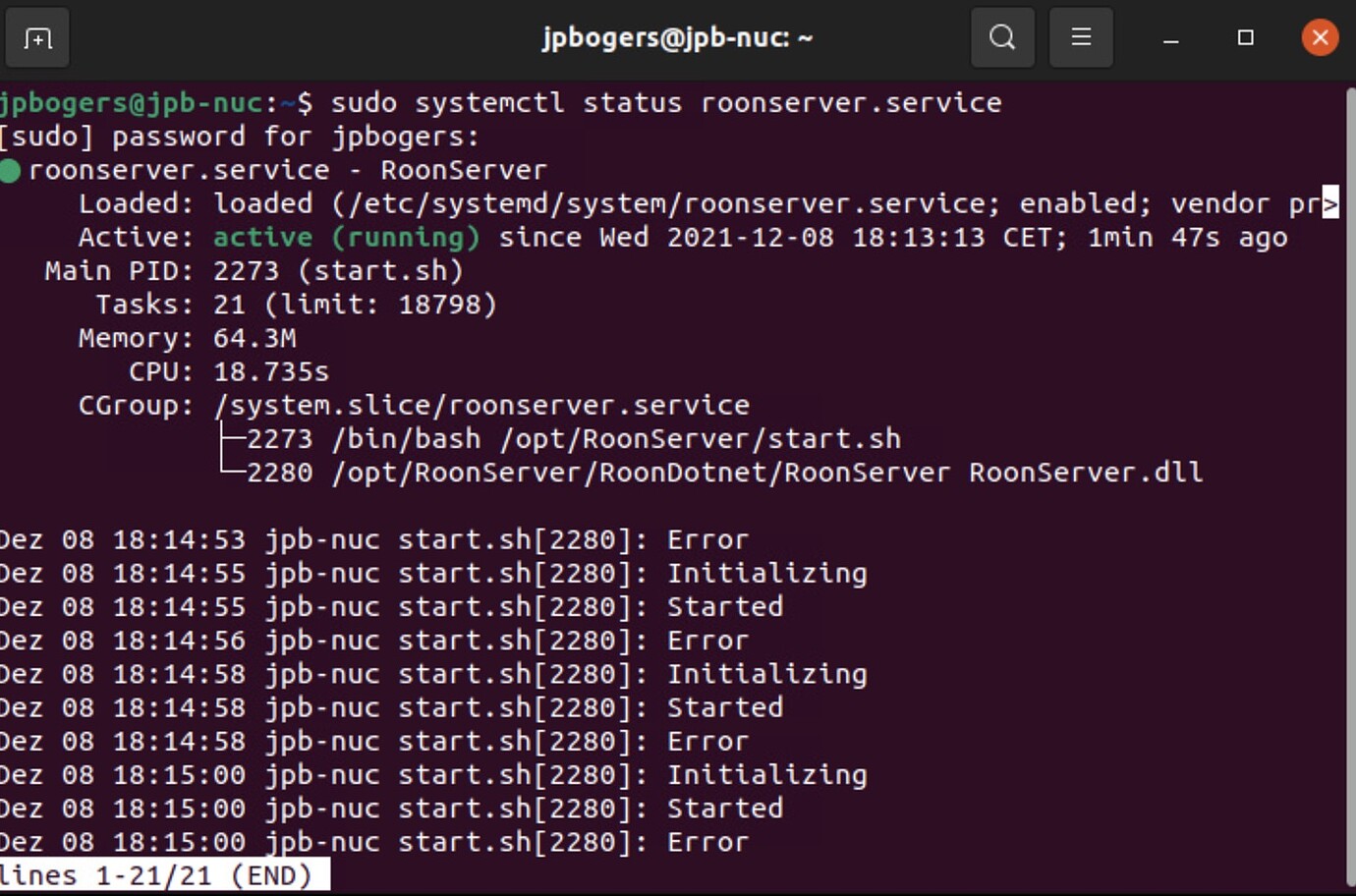Click the Initializing log entry at 18:14:58
1356x896 pixels.
point(766,675)
